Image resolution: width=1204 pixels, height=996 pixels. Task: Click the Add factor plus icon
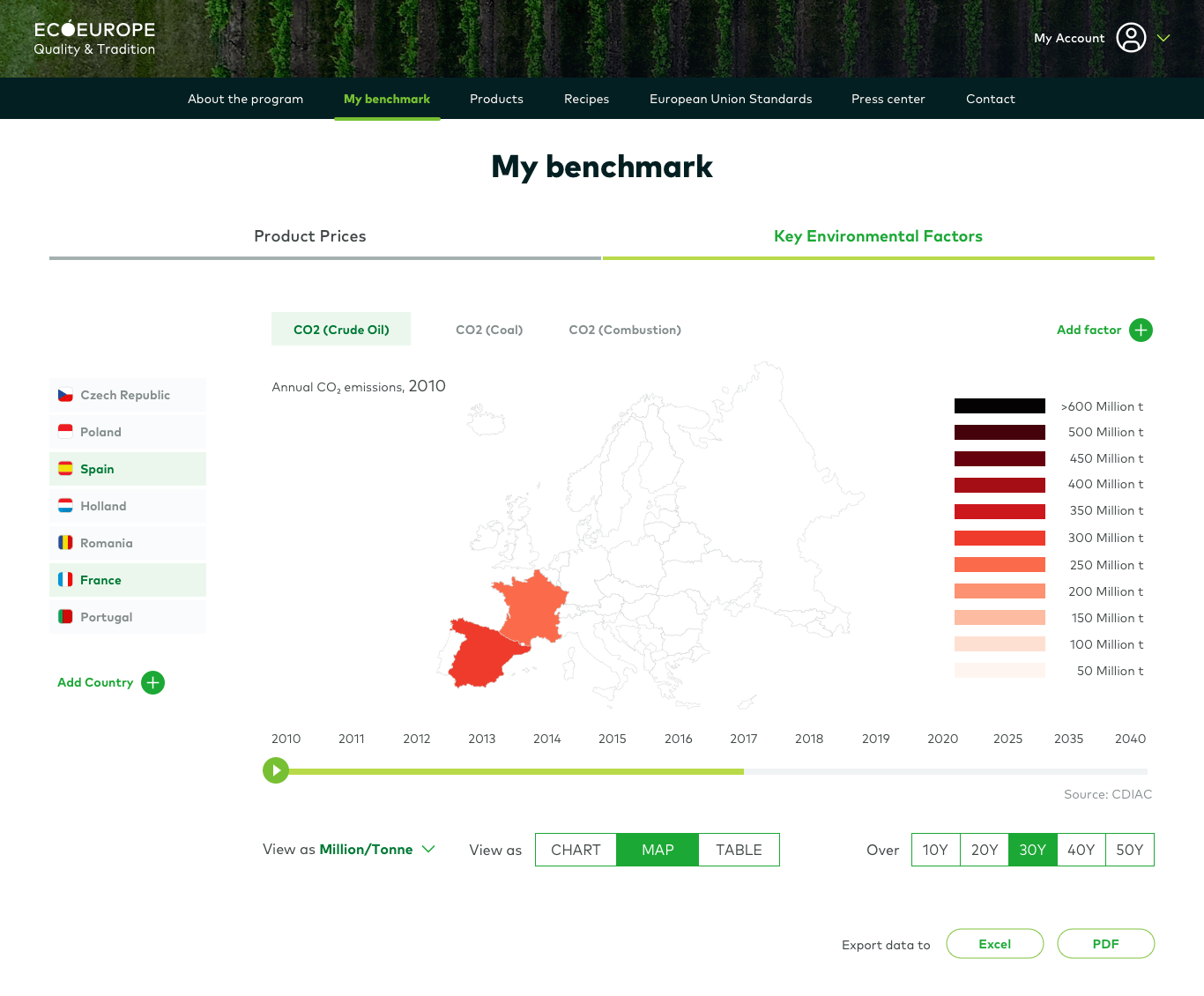(1141, 330)
